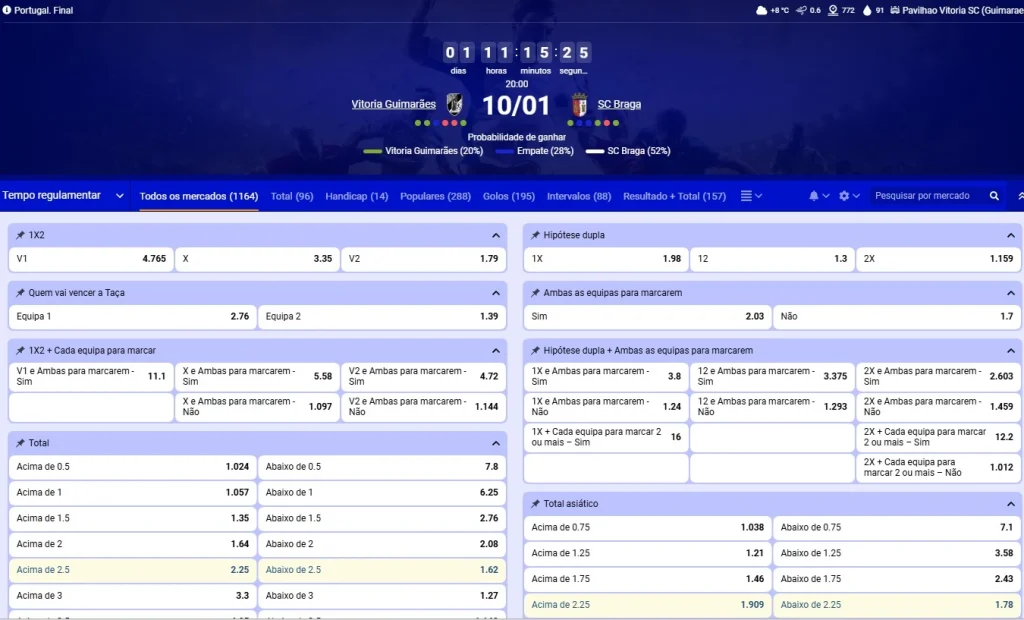The image size is (1024, 620).
Task: Select Acima de 0.5 at 1.024
Action: 133,466
